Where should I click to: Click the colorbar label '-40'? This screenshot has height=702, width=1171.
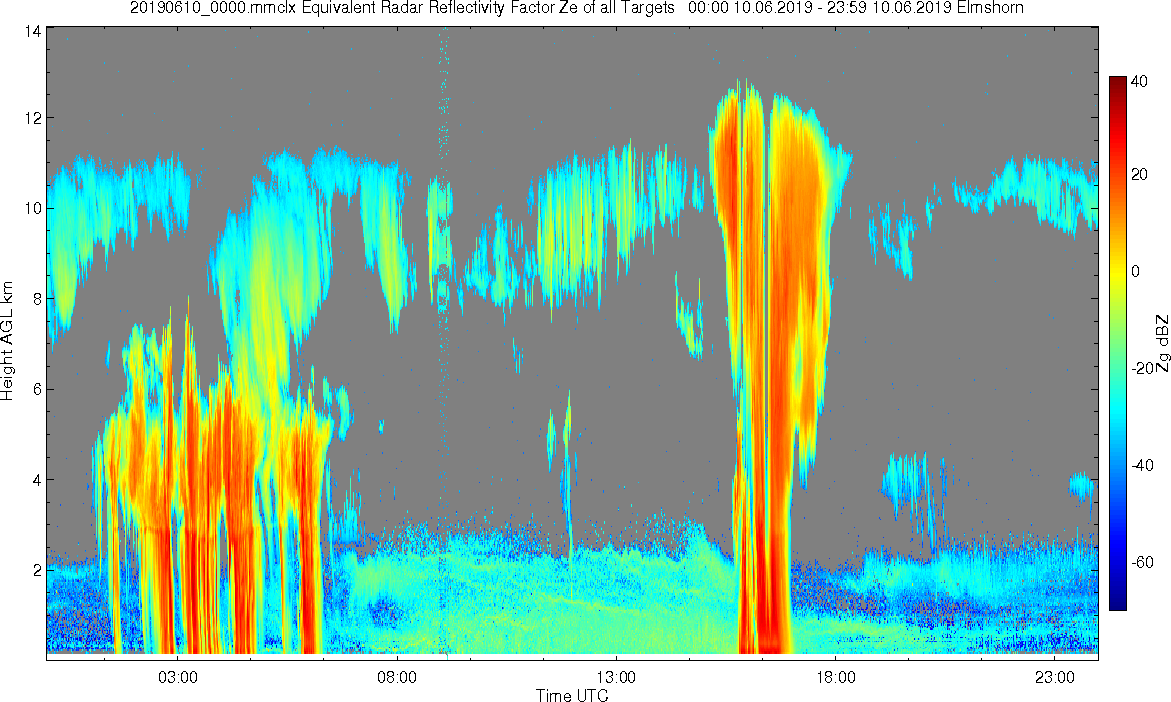point(1142,465)
